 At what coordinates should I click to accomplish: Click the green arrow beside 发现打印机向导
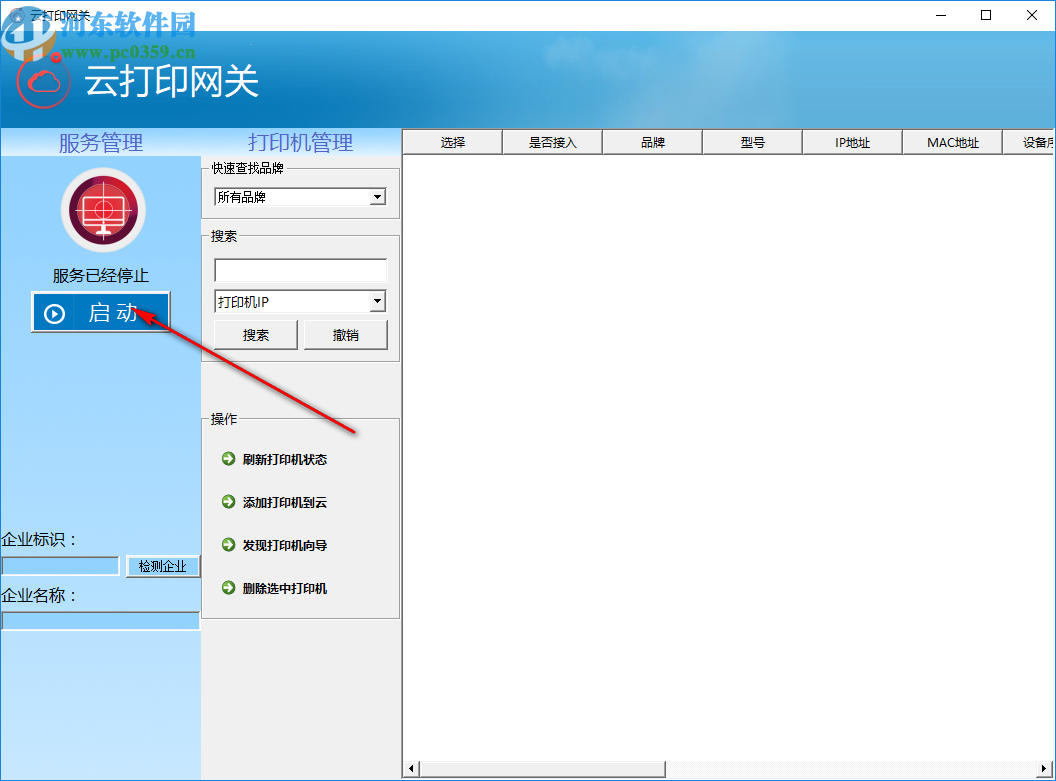coord(227,545)
